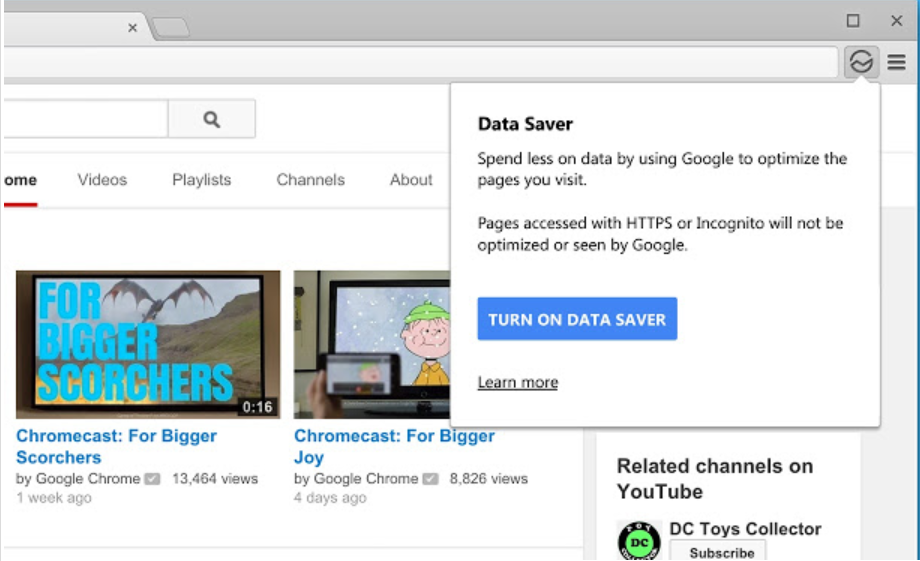Open the Learn more link

[x=518, y=382]
